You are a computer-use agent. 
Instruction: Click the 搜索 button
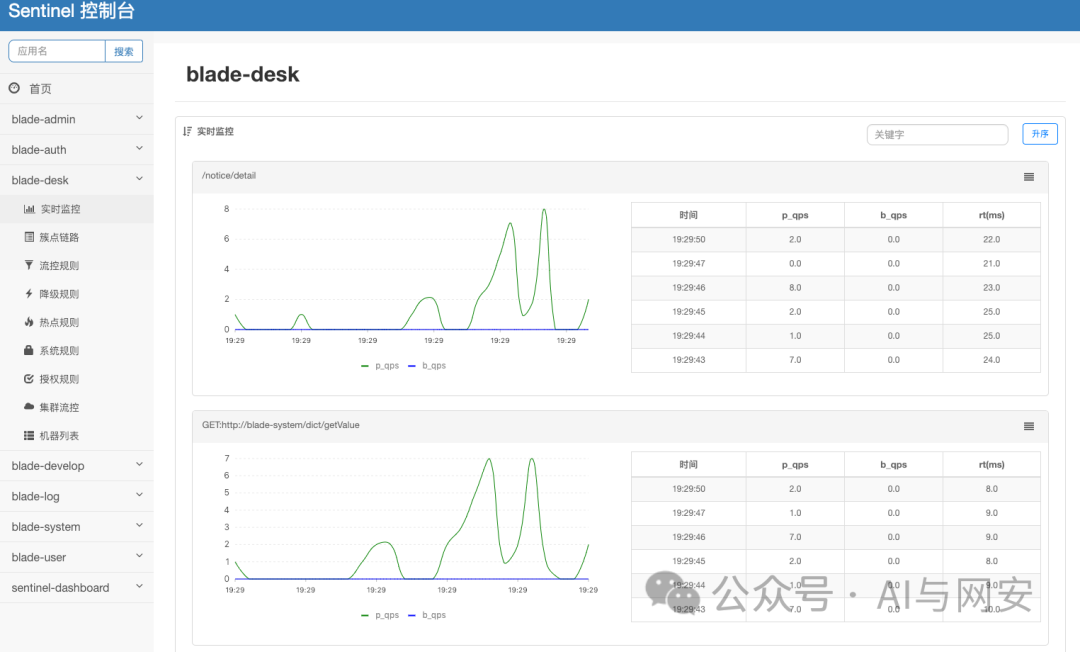pyautogui.click(x=124, y=51)
